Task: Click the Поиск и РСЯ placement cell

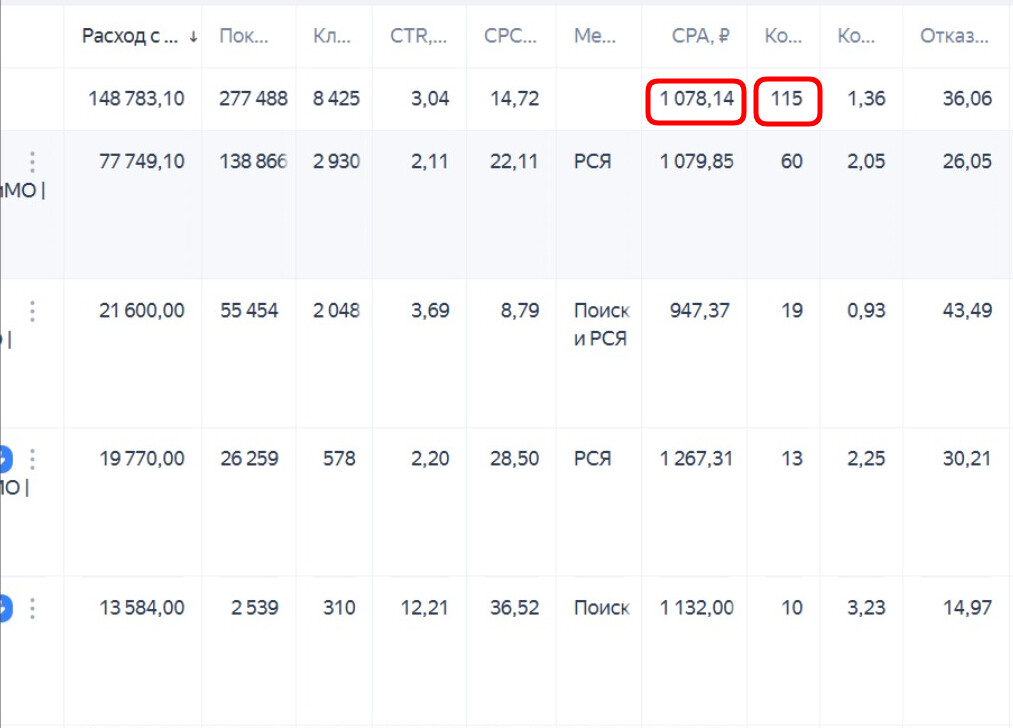Action: [601, 325]
